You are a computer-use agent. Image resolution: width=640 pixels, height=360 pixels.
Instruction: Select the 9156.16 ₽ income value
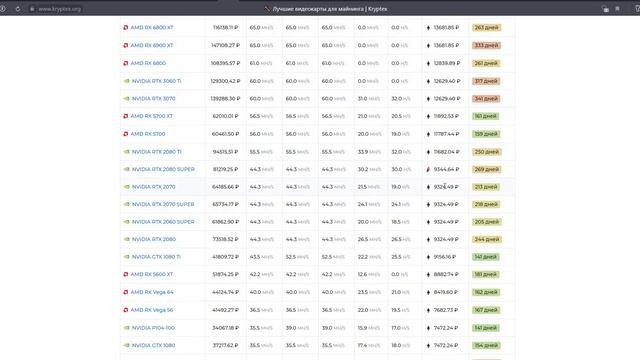tap(444, 257)
